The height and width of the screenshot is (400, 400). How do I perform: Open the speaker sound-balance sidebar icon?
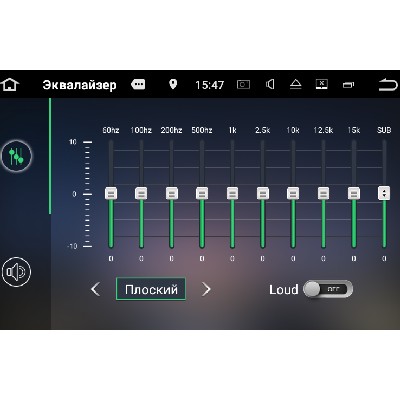point(16,272)
